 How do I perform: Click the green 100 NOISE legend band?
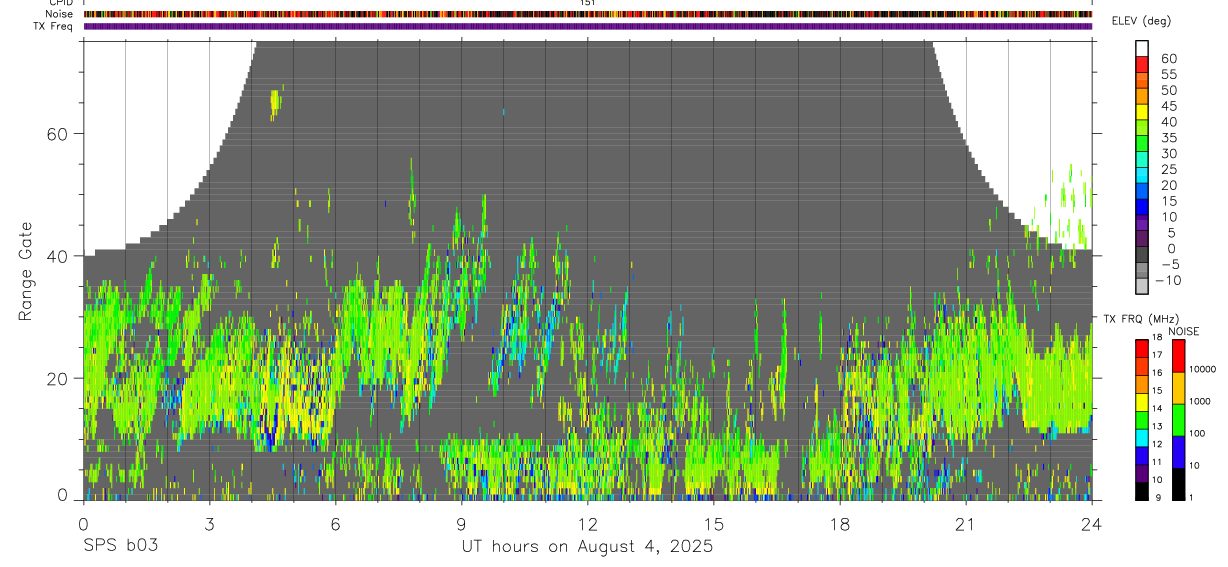click(1178, 420)
